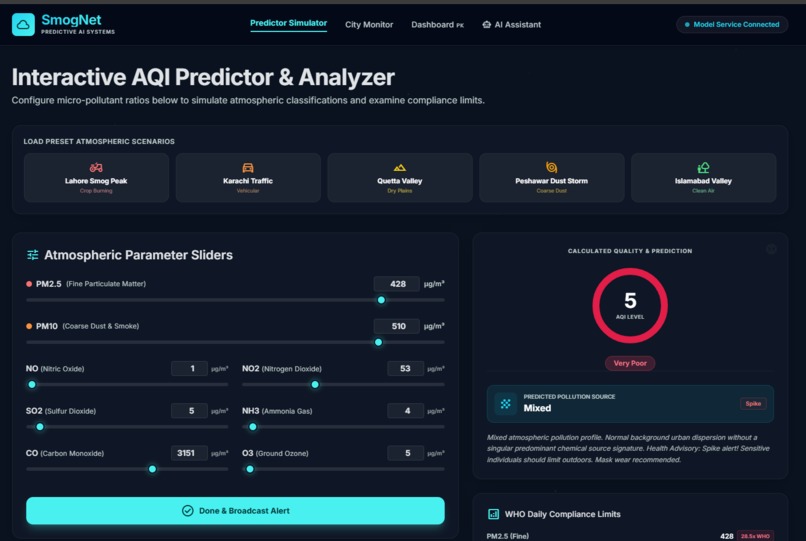Click the PM10 value field showing 510
This screenshot has width=806, height=541.
click(x=396, y=326)
